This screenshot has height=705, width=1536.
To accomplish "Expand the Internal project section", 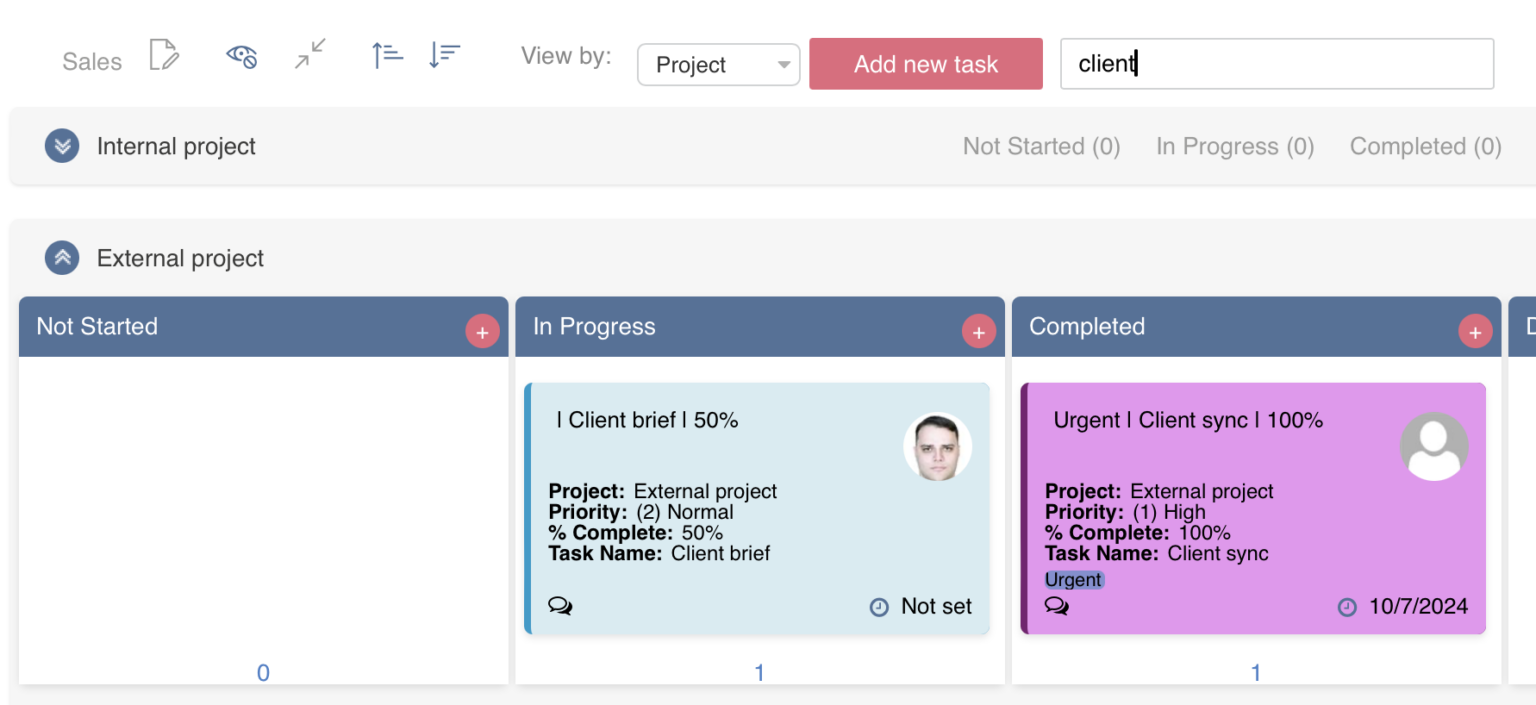I will [x=62, y=146].
